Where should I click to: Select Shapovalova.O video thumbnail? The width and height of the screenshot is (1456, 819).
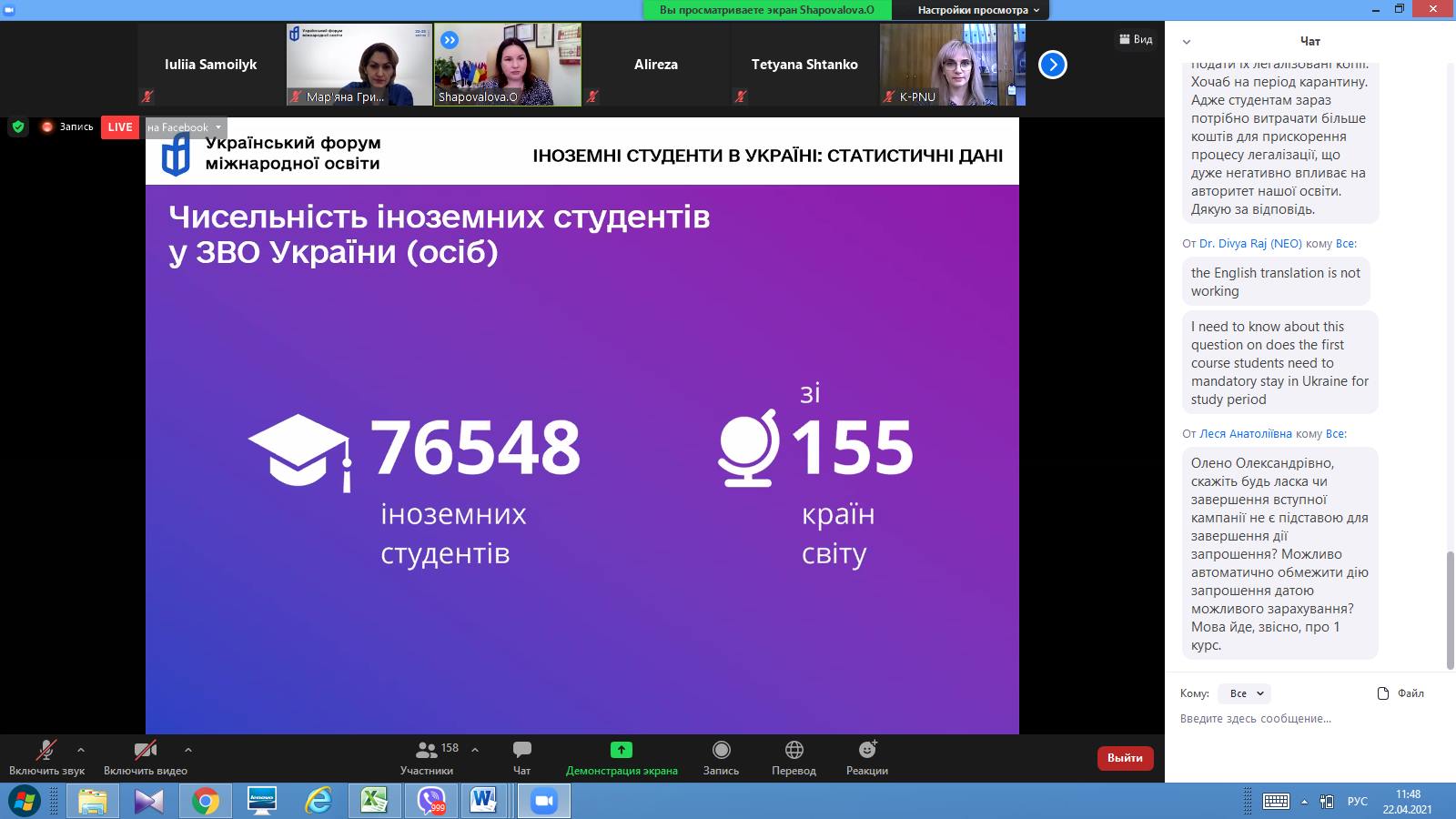coord(507,65)
